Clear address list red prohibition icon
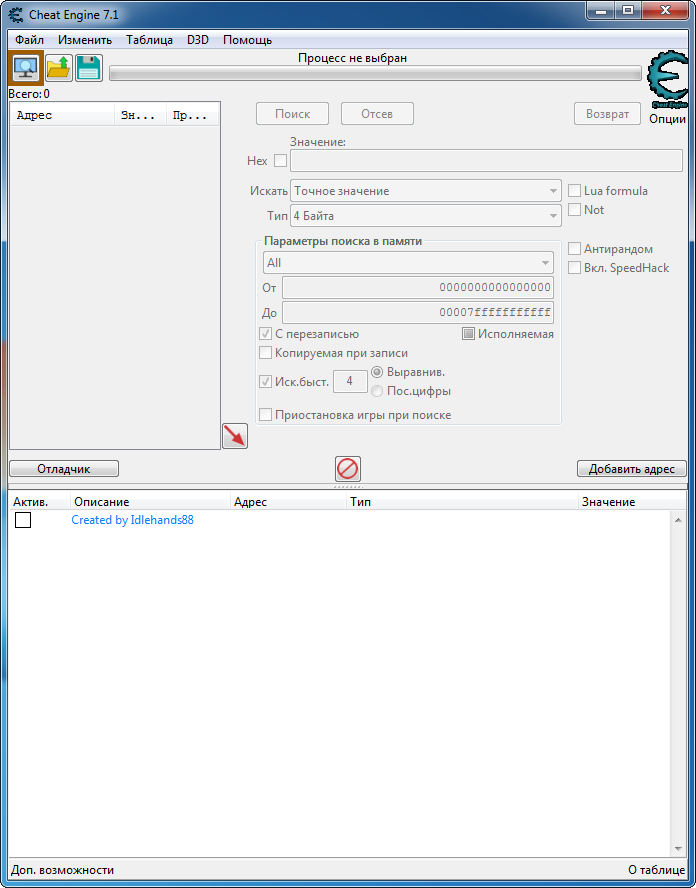 click(347, 469)
